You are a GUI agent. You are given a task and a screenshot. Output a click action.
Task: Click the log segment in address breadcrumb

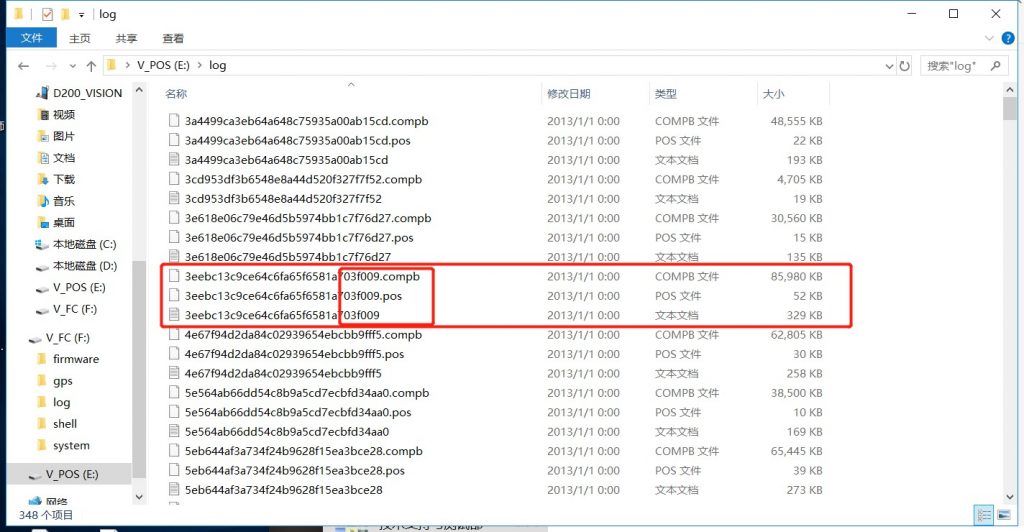coord(217,65)
